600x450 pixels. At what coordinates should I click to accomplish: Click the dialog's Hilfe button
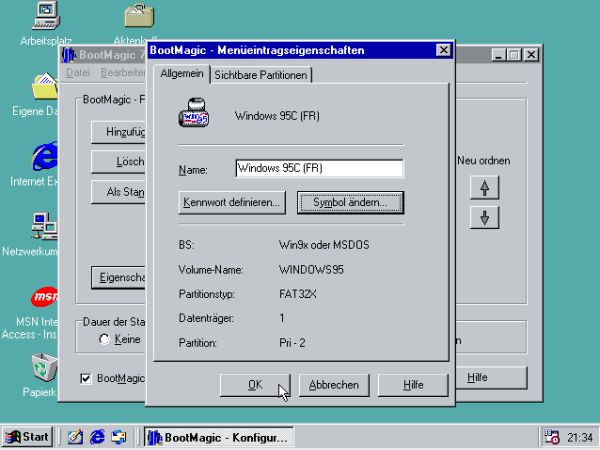[x=413, y=385]
